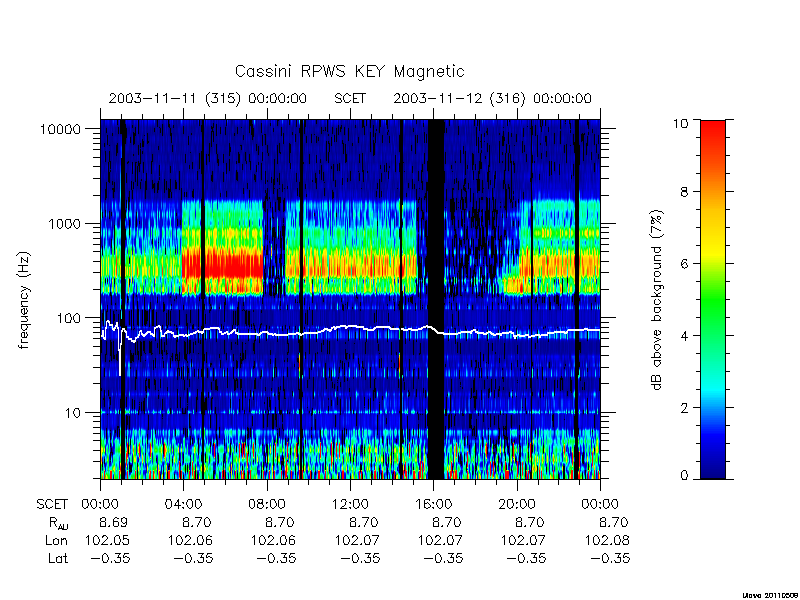800x600 pixels.
Task: Click the dB above background (7%) label
Action: (x=657, y=300)
